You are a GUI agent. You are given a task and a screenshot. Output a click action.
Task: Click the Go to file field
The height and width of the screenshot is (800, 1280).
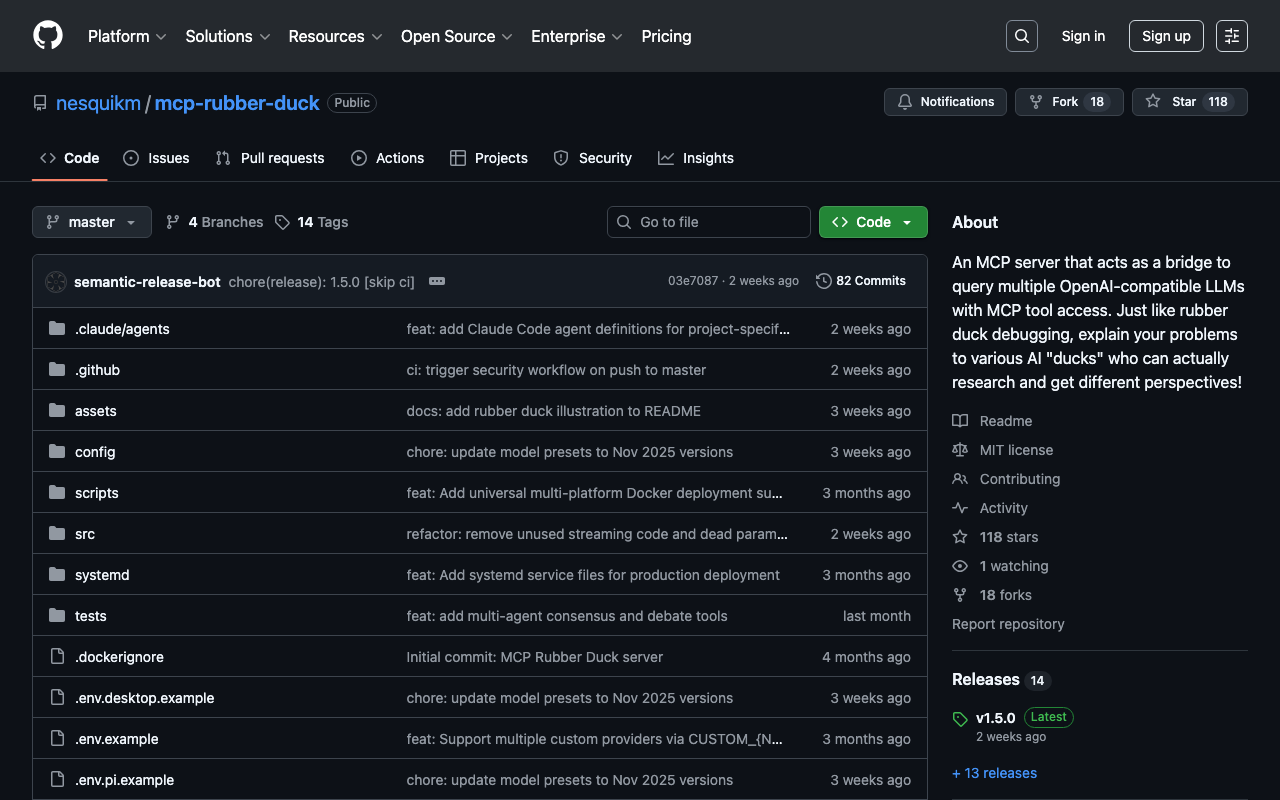(709, 222)
